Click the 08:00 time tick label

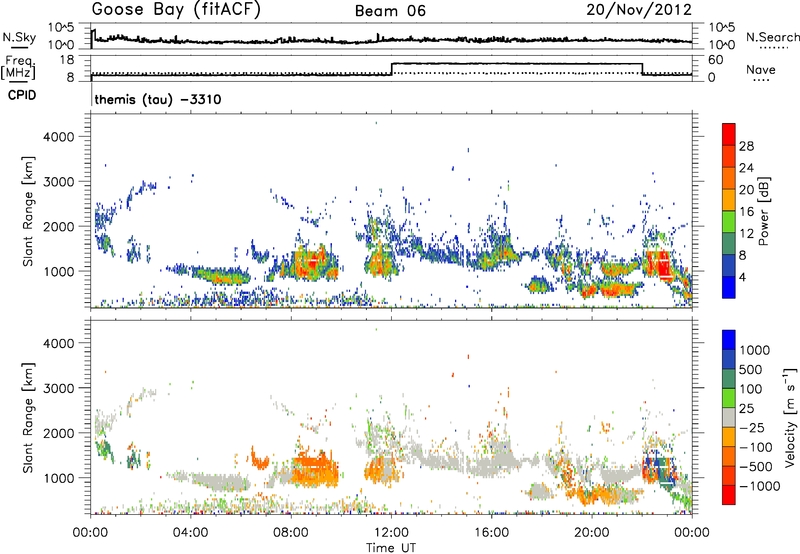coord(291,533)
